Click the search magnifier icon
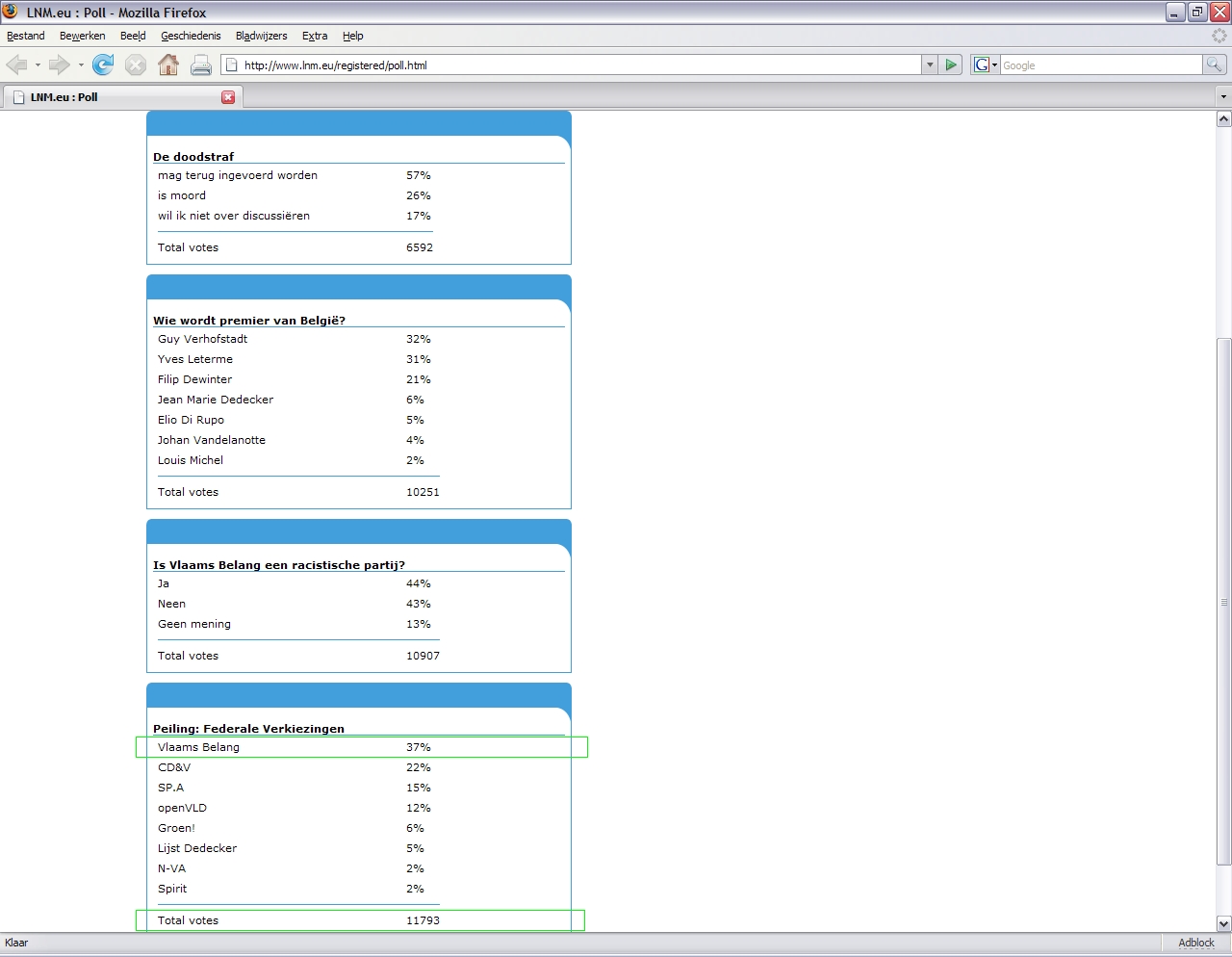The width and height of the screenshot is (1232, 957). click(x=1215, y=65)
